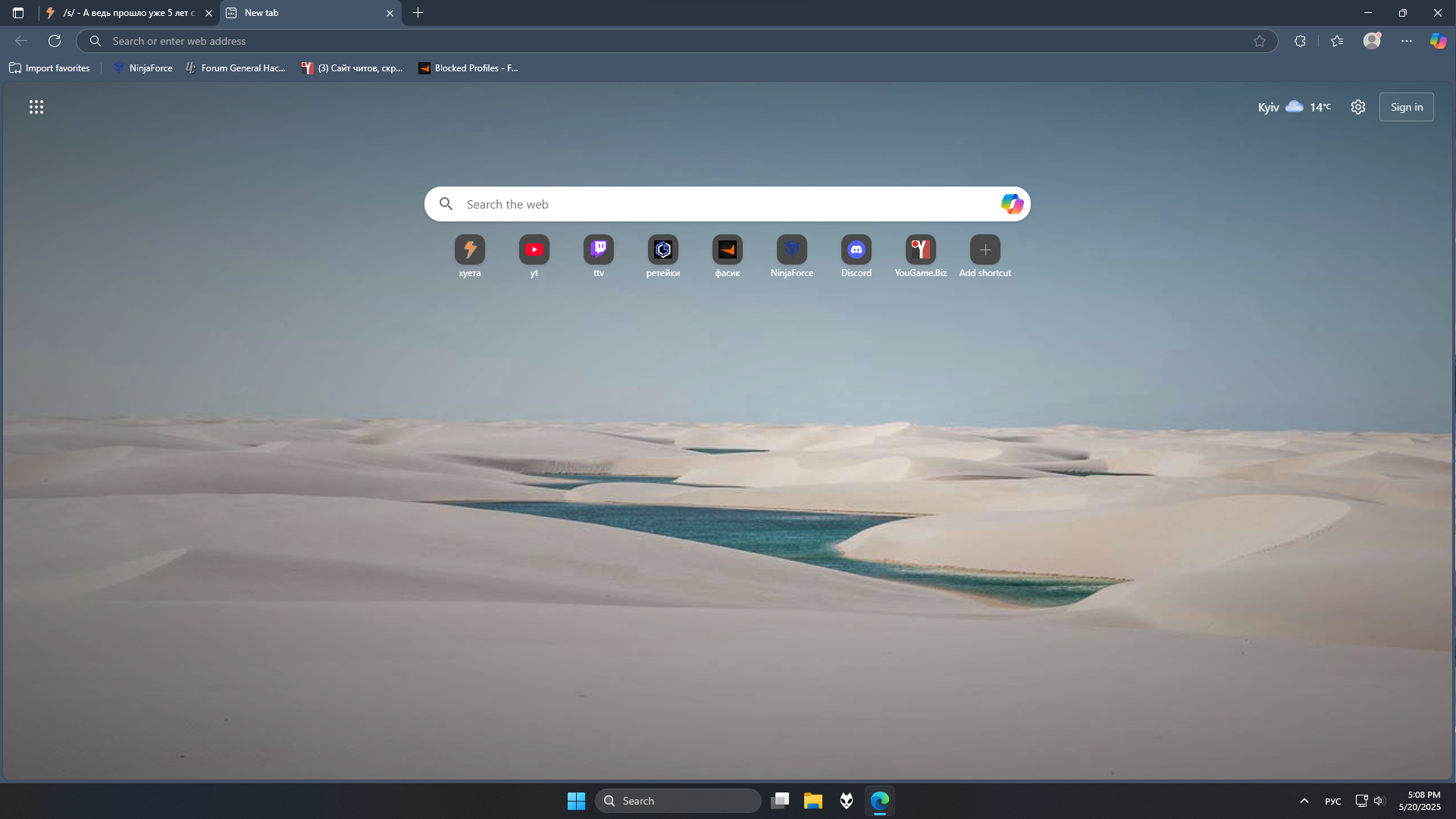Open NinjaForce bookmark in favorites bar
This screenshot has width=1456, height=819.
[x=142, y=68]
